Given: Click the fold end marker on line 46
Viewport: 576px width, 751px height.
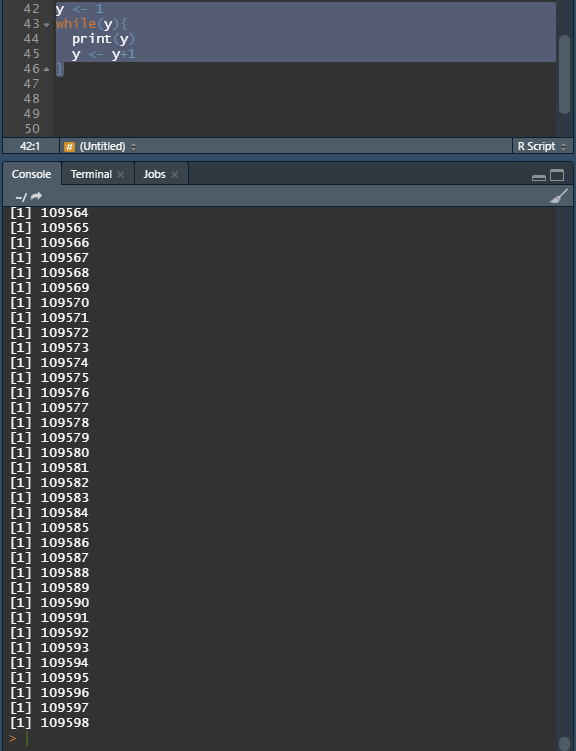Looking at the screenshot, I should tap(46, 69).
